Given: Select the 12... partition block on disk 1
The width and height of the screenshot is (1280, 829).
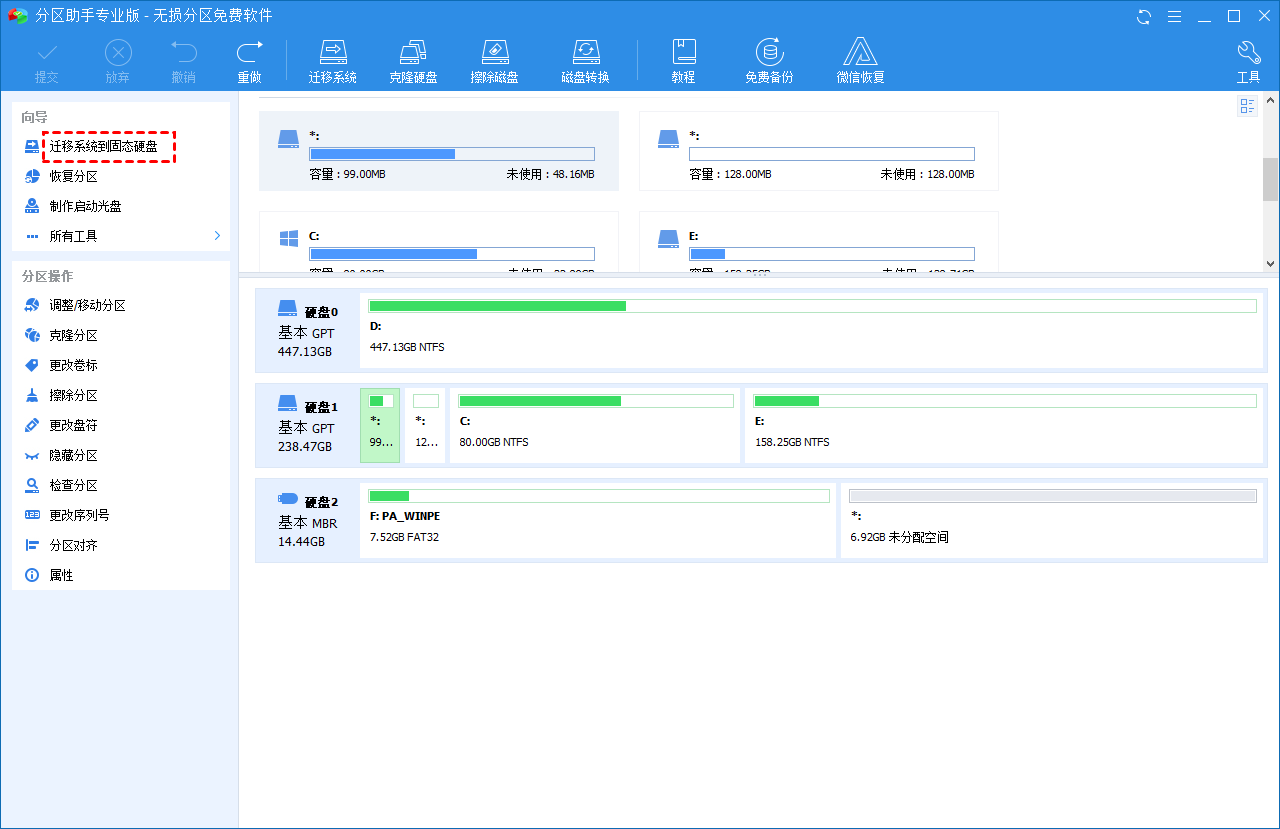Looking at the screenshot, I should coord(425,425).
